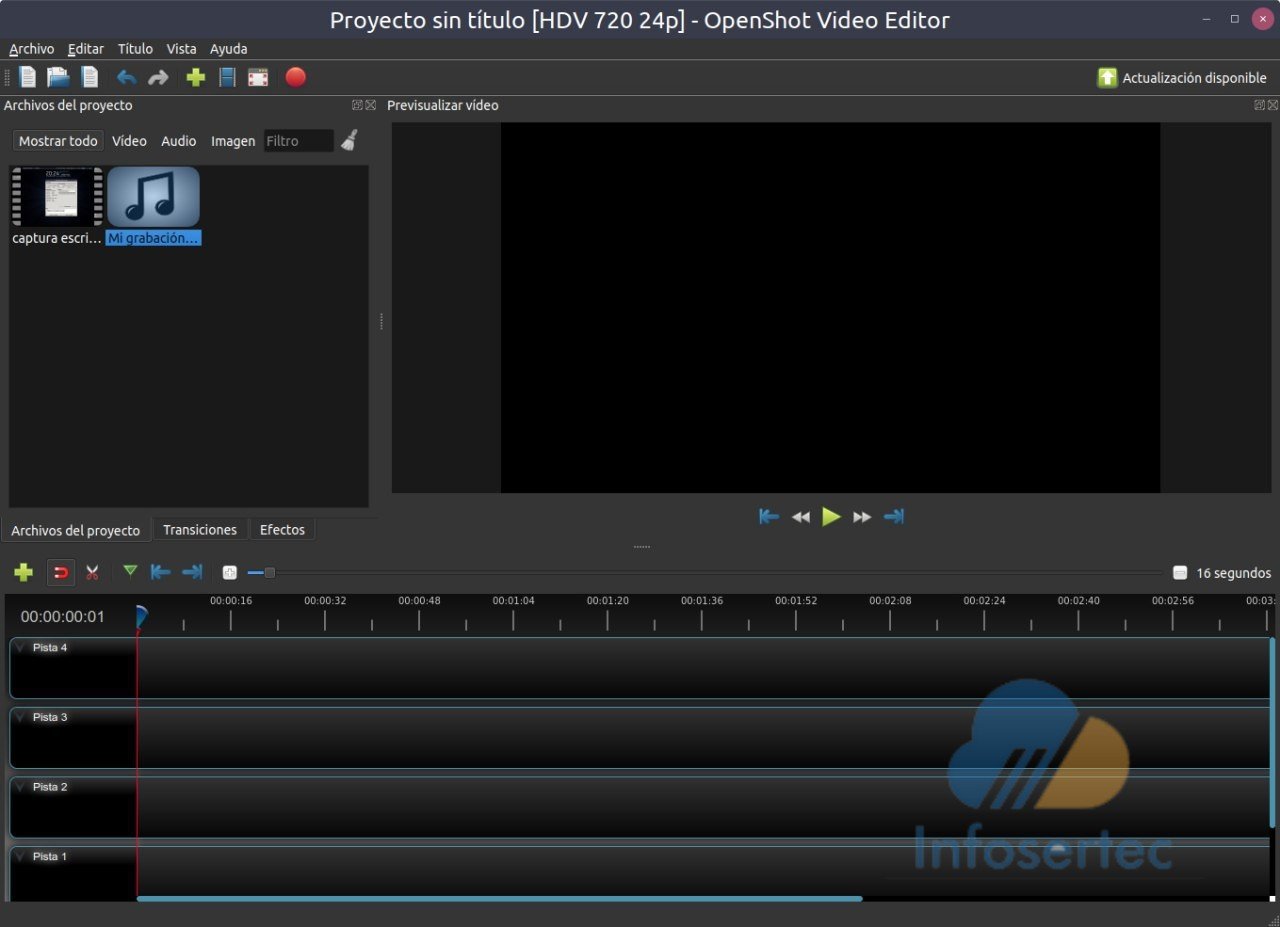Open the Archivo menu

coord(32,49)
